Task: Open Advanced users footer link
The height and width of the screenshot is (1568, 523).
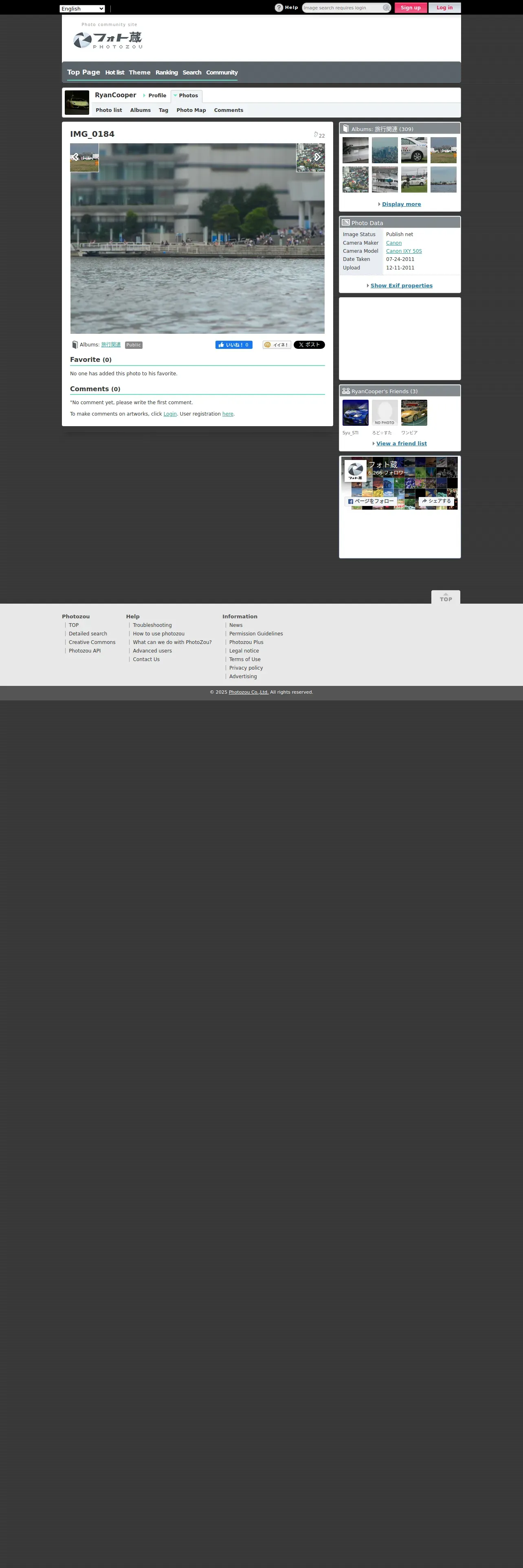Action: click(x=152, y=651)
